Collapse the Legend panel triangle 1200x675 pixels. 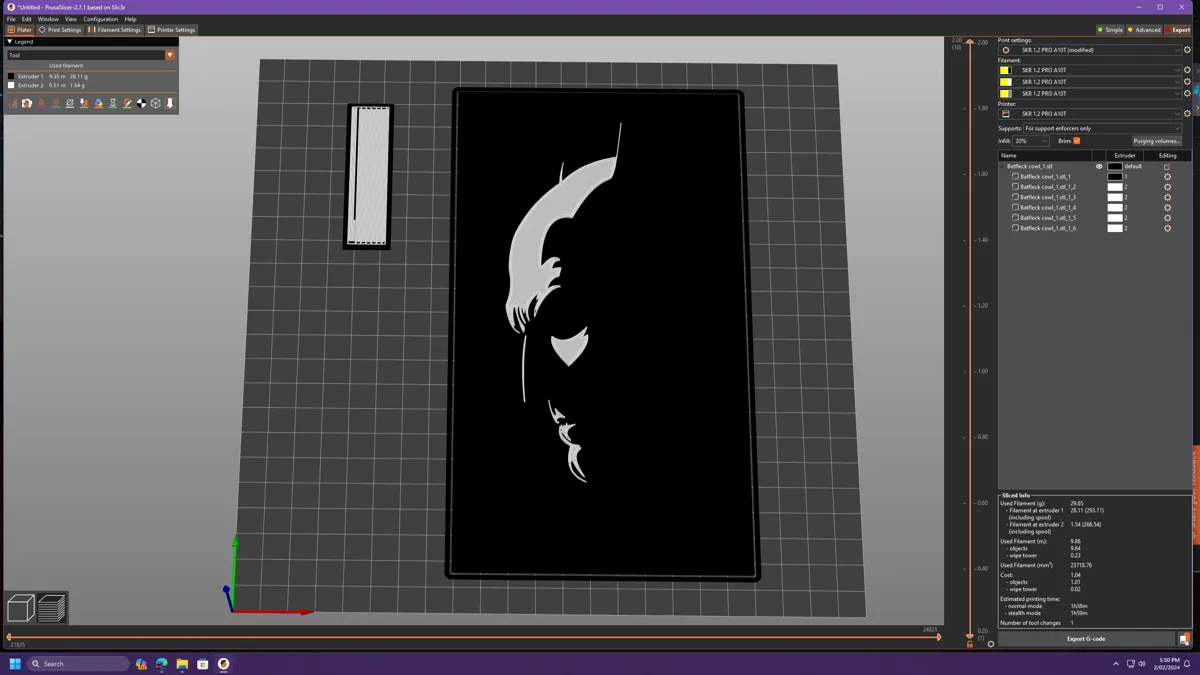pos(9,42)
